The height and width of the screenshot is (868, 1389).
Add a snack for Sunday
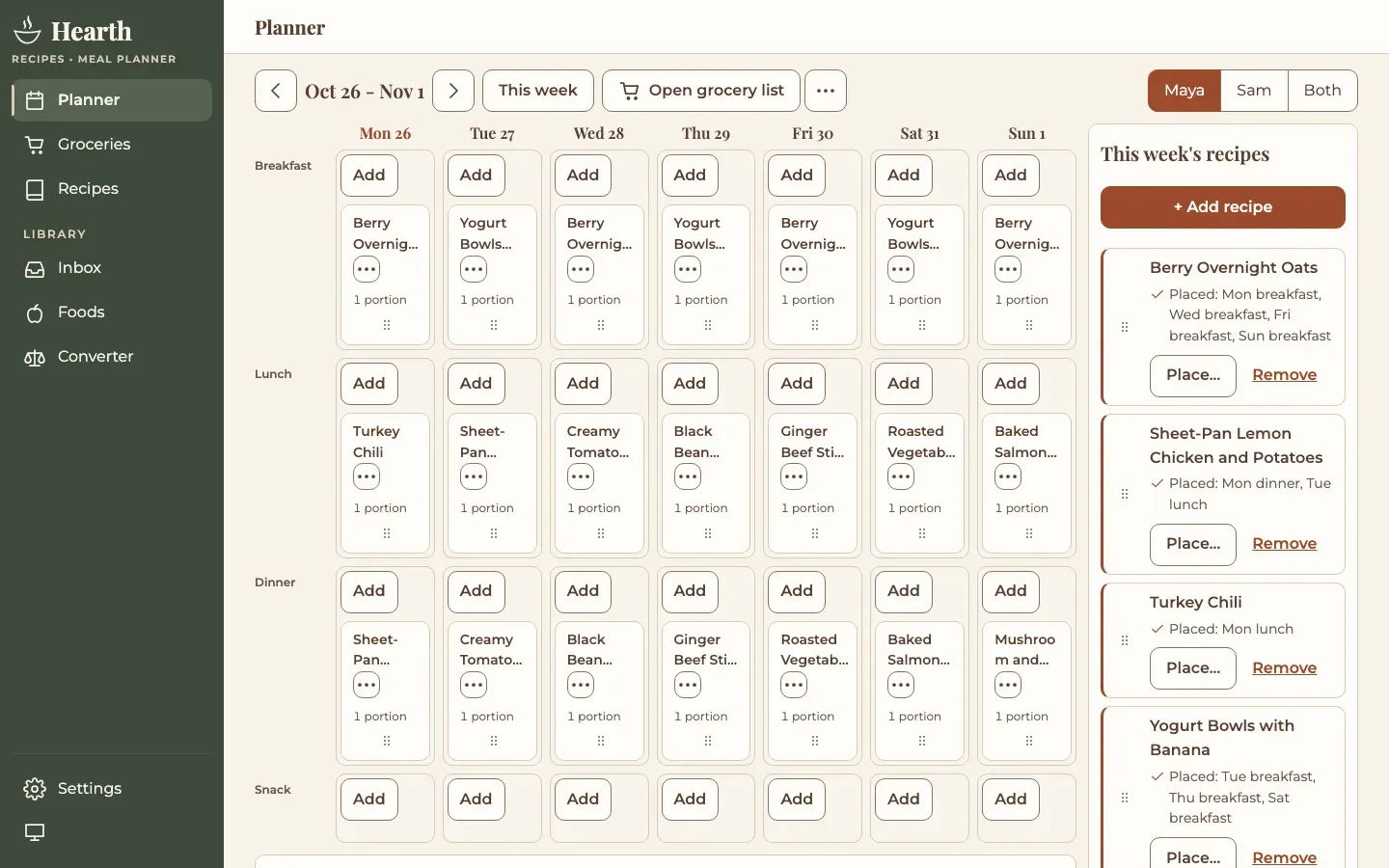pos(1011,800)
